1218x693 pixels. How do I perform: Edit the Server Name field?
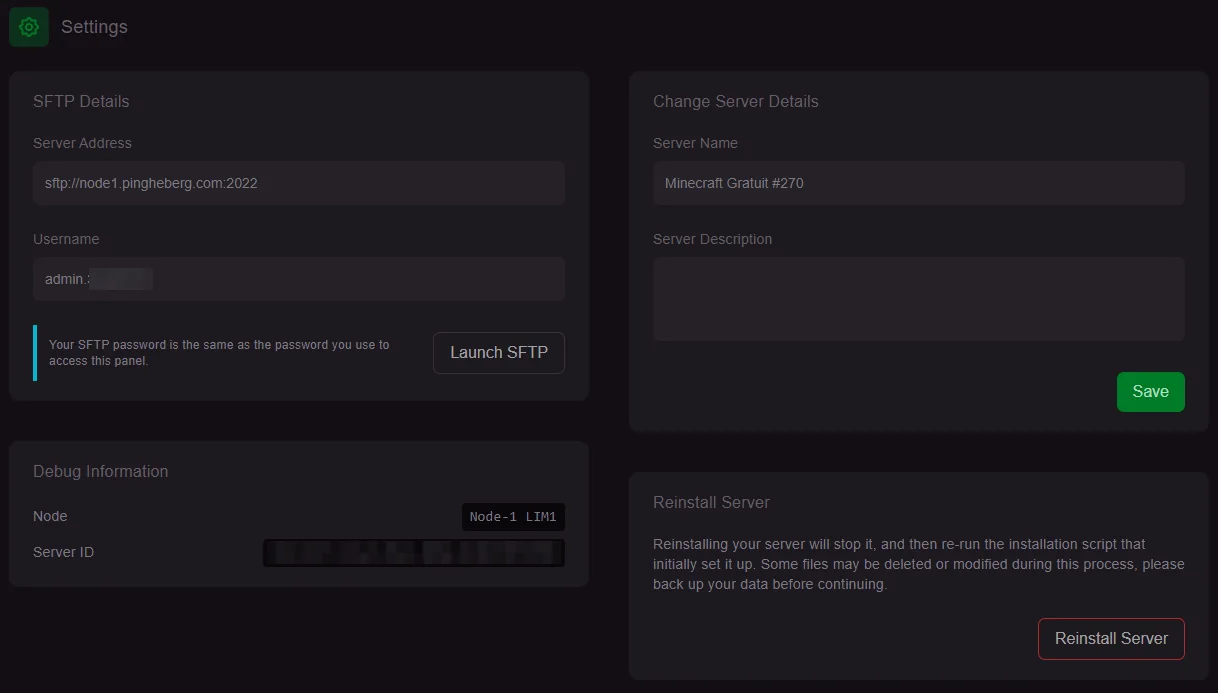point(919,183)
